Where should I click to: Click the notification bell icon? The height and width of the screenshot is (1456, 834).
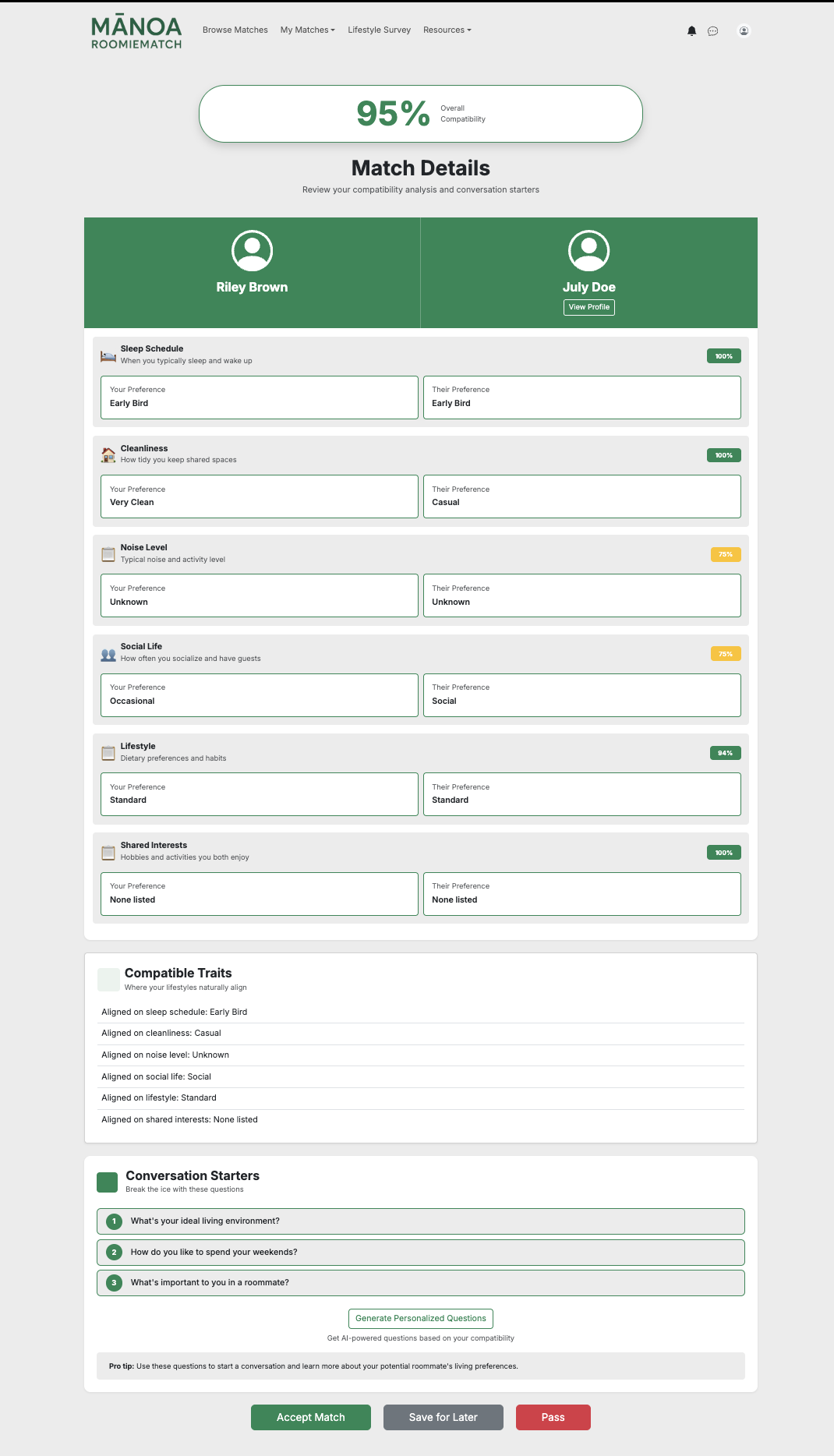(x=691, y=31)
